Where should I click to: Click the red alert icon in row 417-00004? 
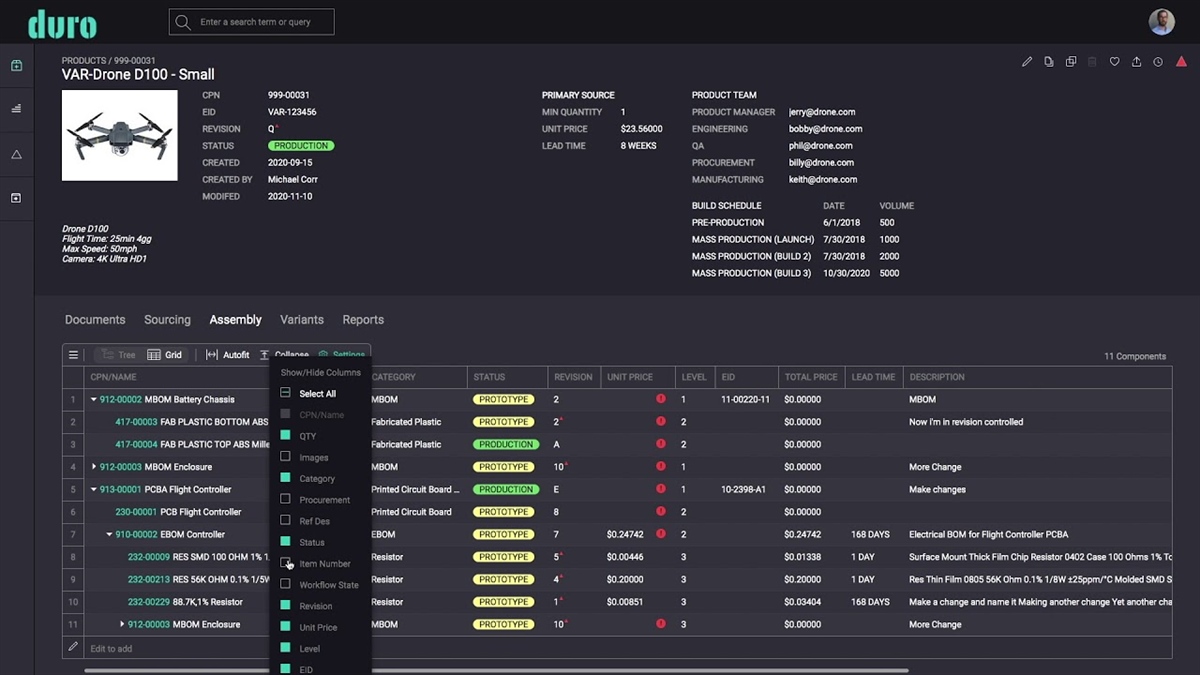pyautogui.click(x=661, y=444)
